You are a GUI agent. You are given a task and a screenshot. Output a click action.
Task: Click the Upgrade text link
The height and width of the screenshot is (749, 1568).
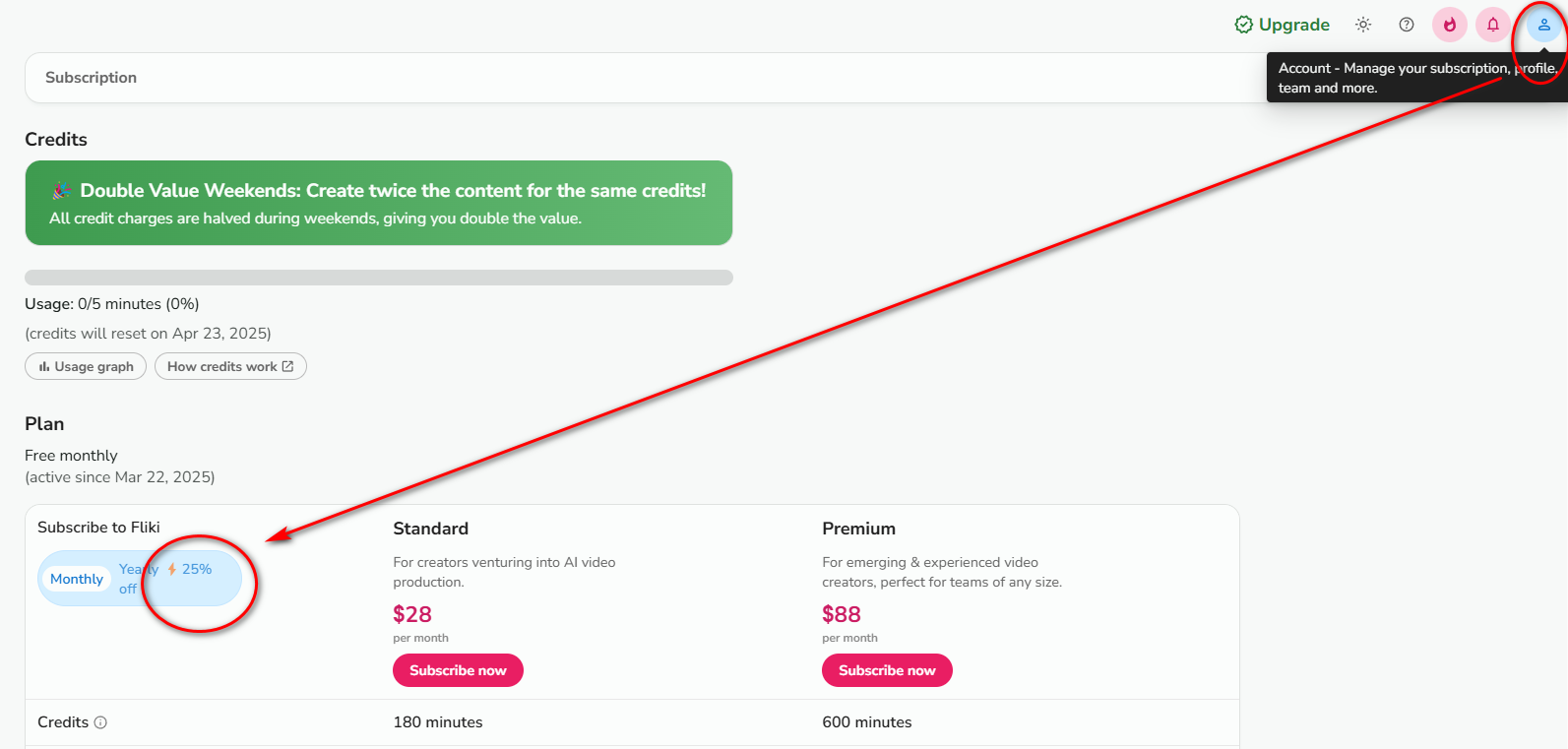tap(1293, 25)
